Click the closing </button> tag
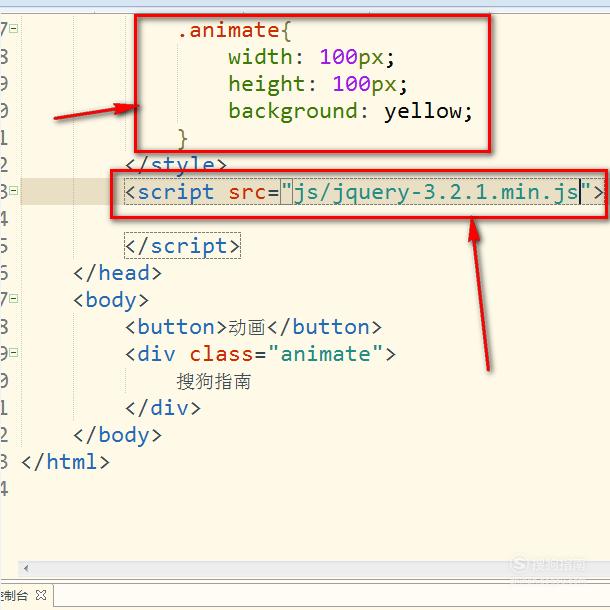Viewport: 610px width, 610px height. (324, 327)
